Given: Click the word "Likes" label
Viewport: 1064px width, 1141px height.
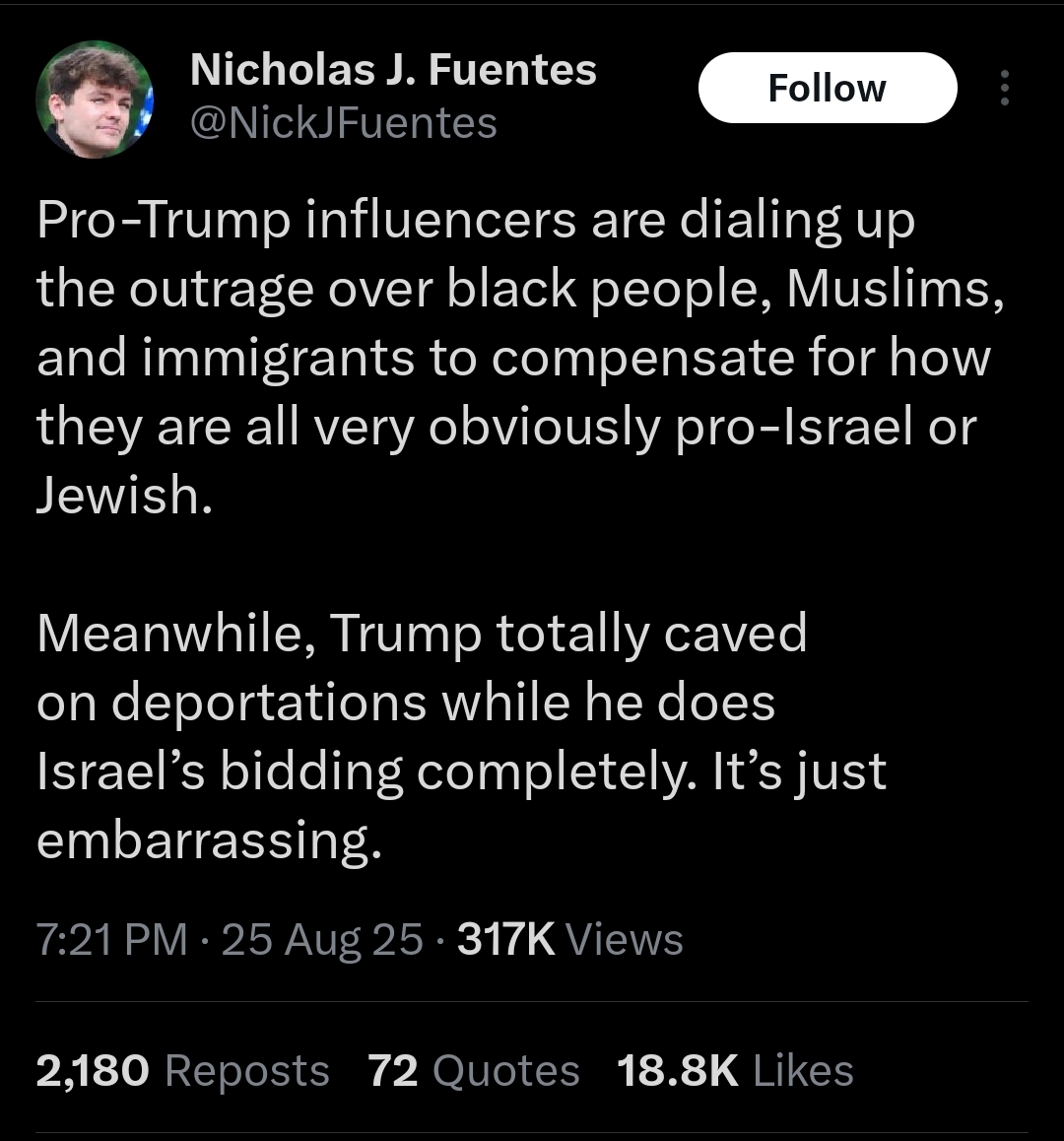Looking at the screenshot, I should click(x=802, y=1071).
